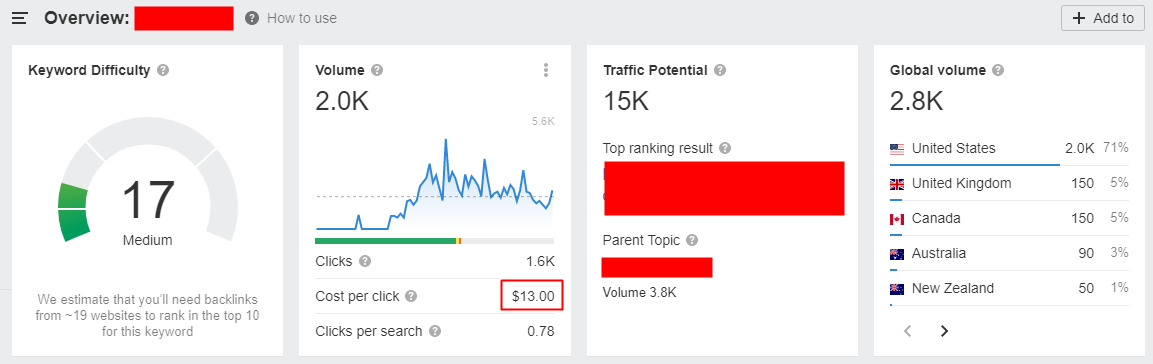The height and width of the screenshot is (364, 1153).
Task: Open the hamburger menu beside Overview
Action: (x=20, y=18)
